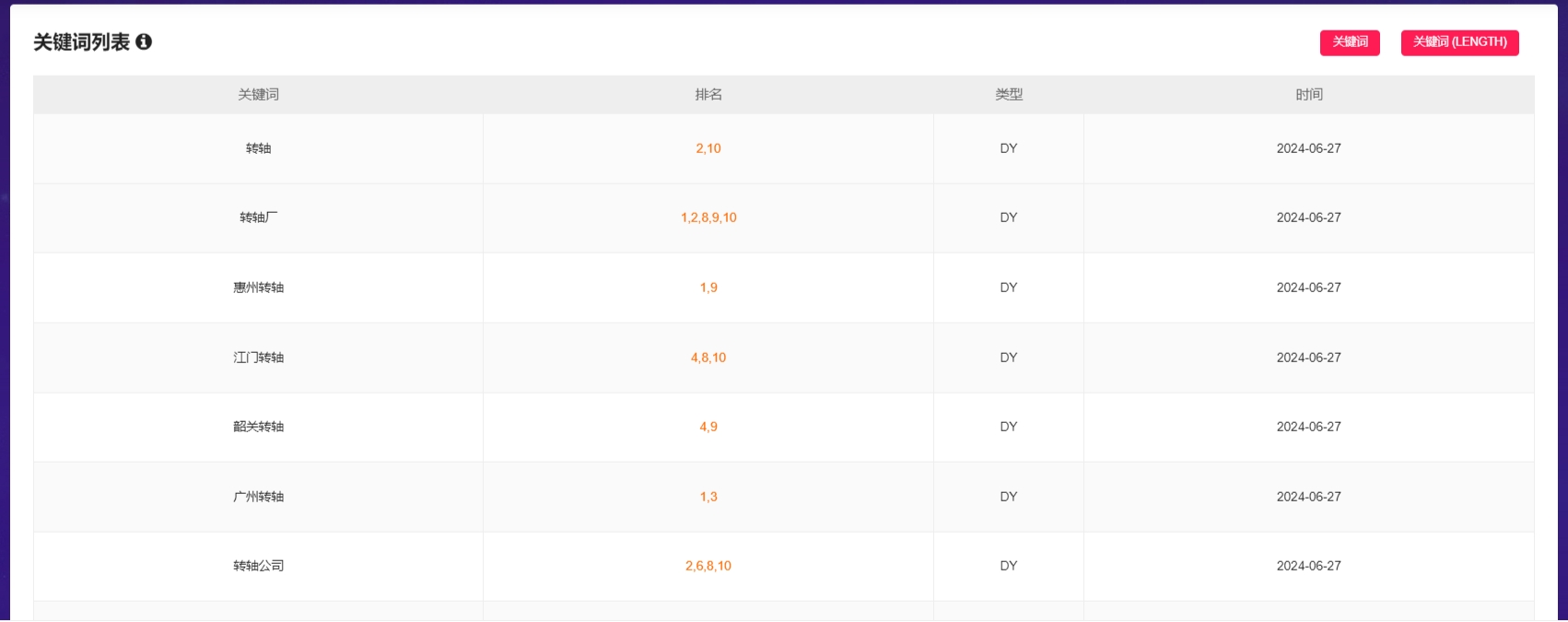This screenshot has width=1568, height=622.
Task: Click the orange 2,6,8,10 ranking link
Action: click(708, 567)
